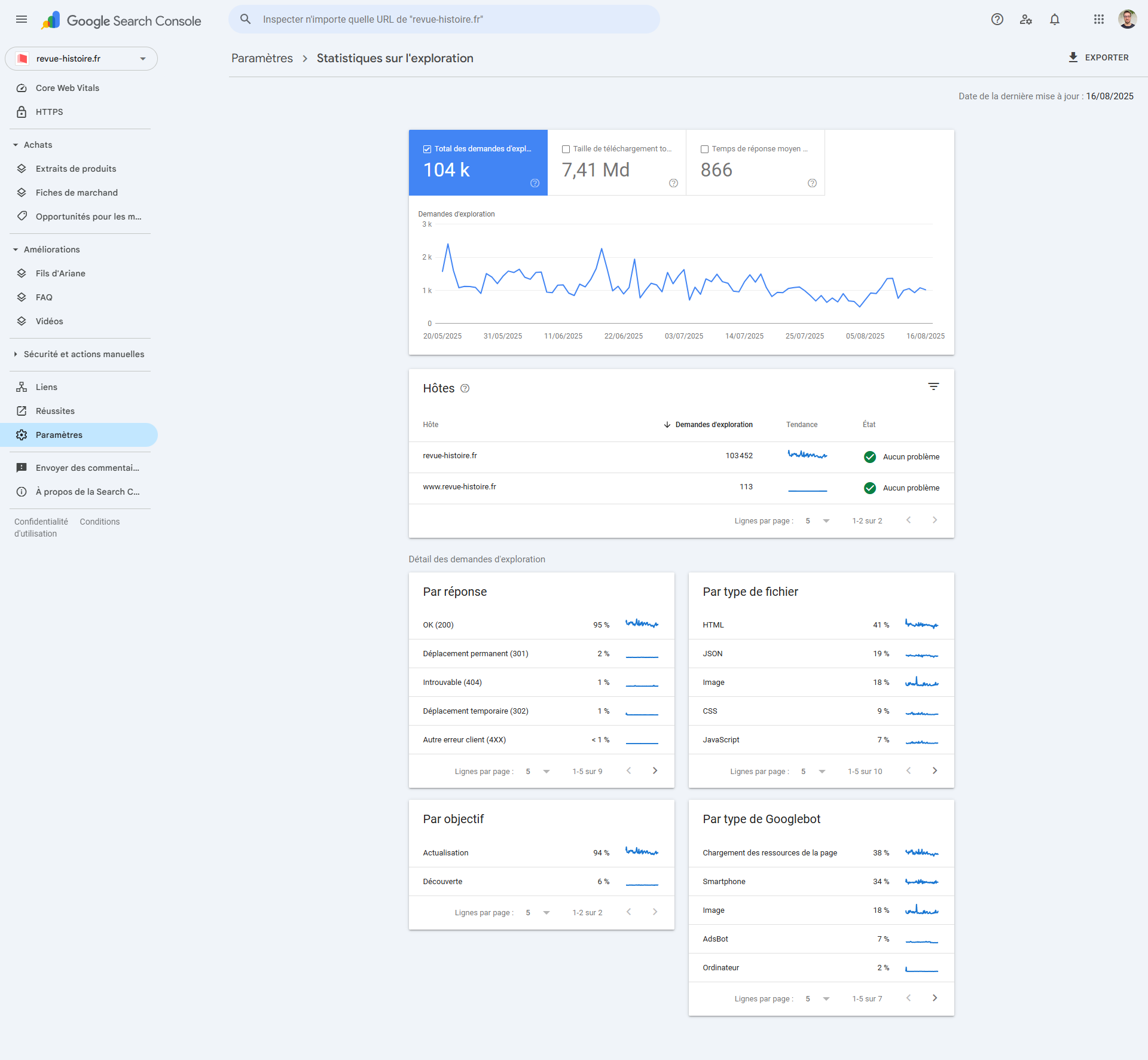Click the filter icon in Hôtes card

[933, 387]
